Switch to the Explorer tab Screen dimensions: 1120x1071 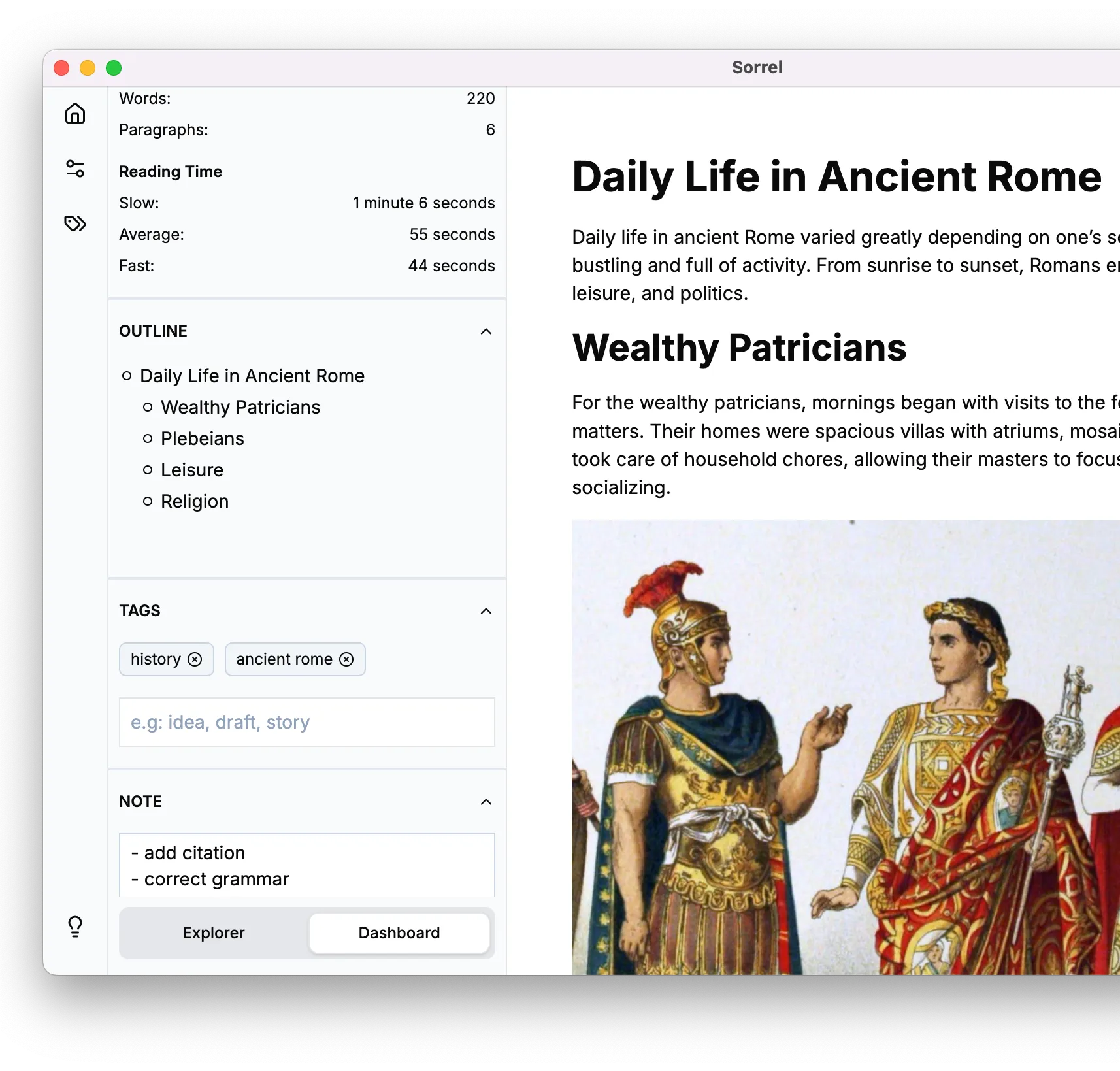pyautogui.click(x=214, y=932)
